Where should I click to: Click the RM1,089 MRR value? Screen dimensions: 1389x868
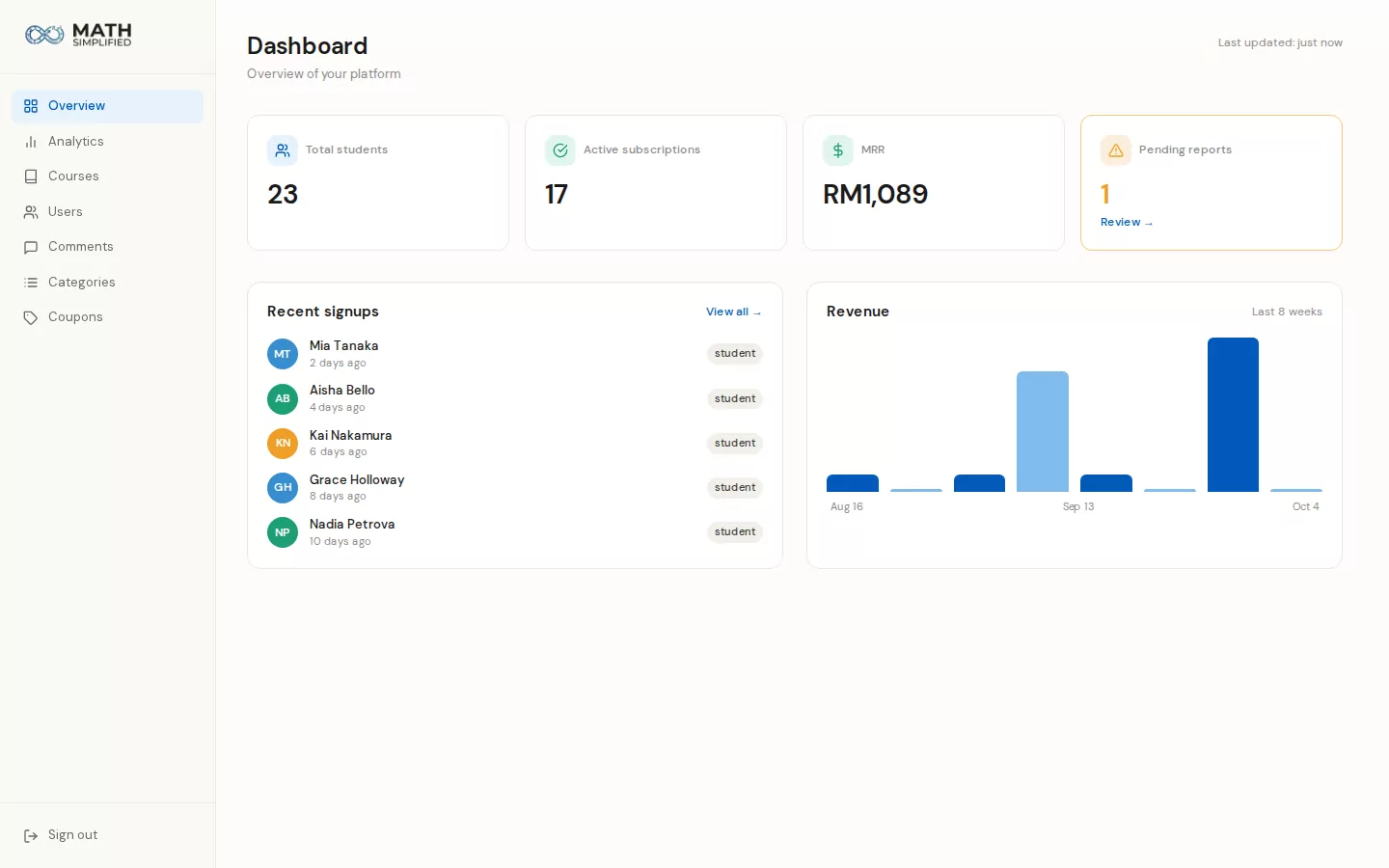[x=875, y=195]
